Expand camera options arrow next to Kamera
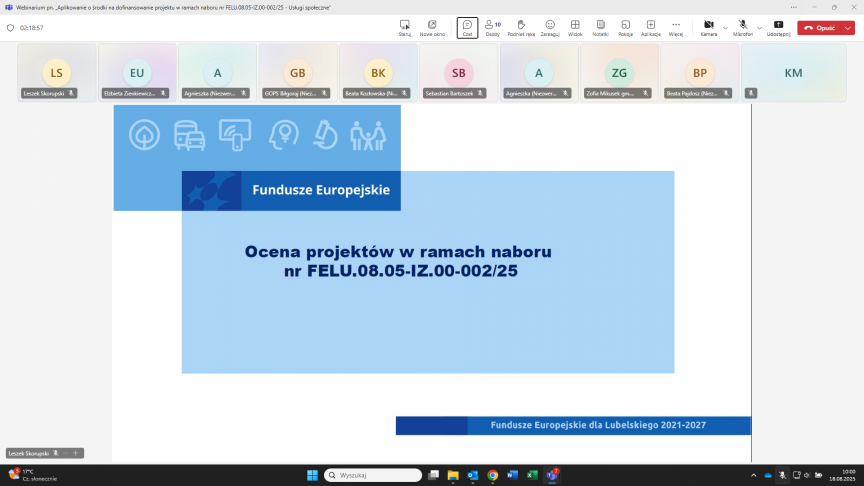Image resolution: width=864 pixels, height=486 pixels. [725, 28]
